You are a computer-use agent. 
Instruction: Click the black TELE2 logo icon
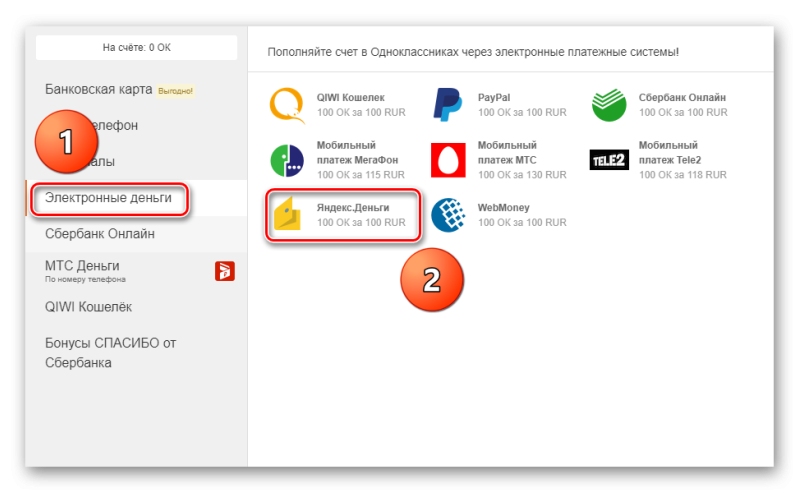tap(609, 160)
